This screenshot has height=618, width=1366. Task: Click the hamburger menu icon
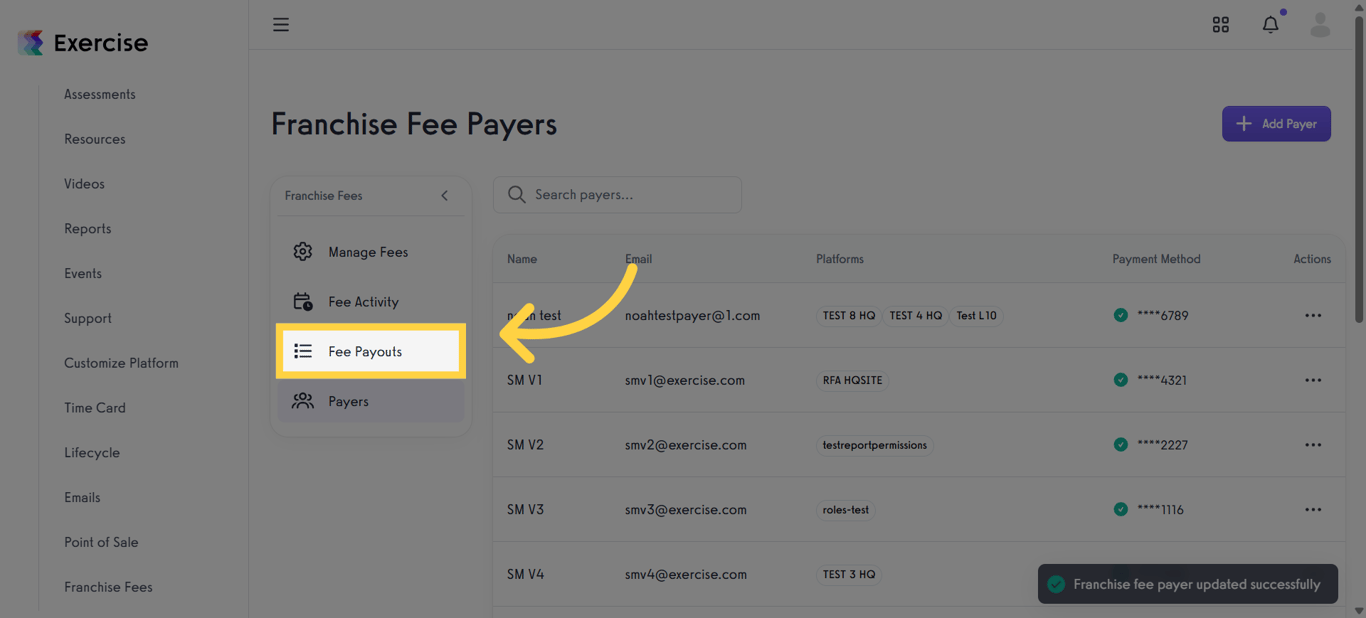tap(281, 24)
